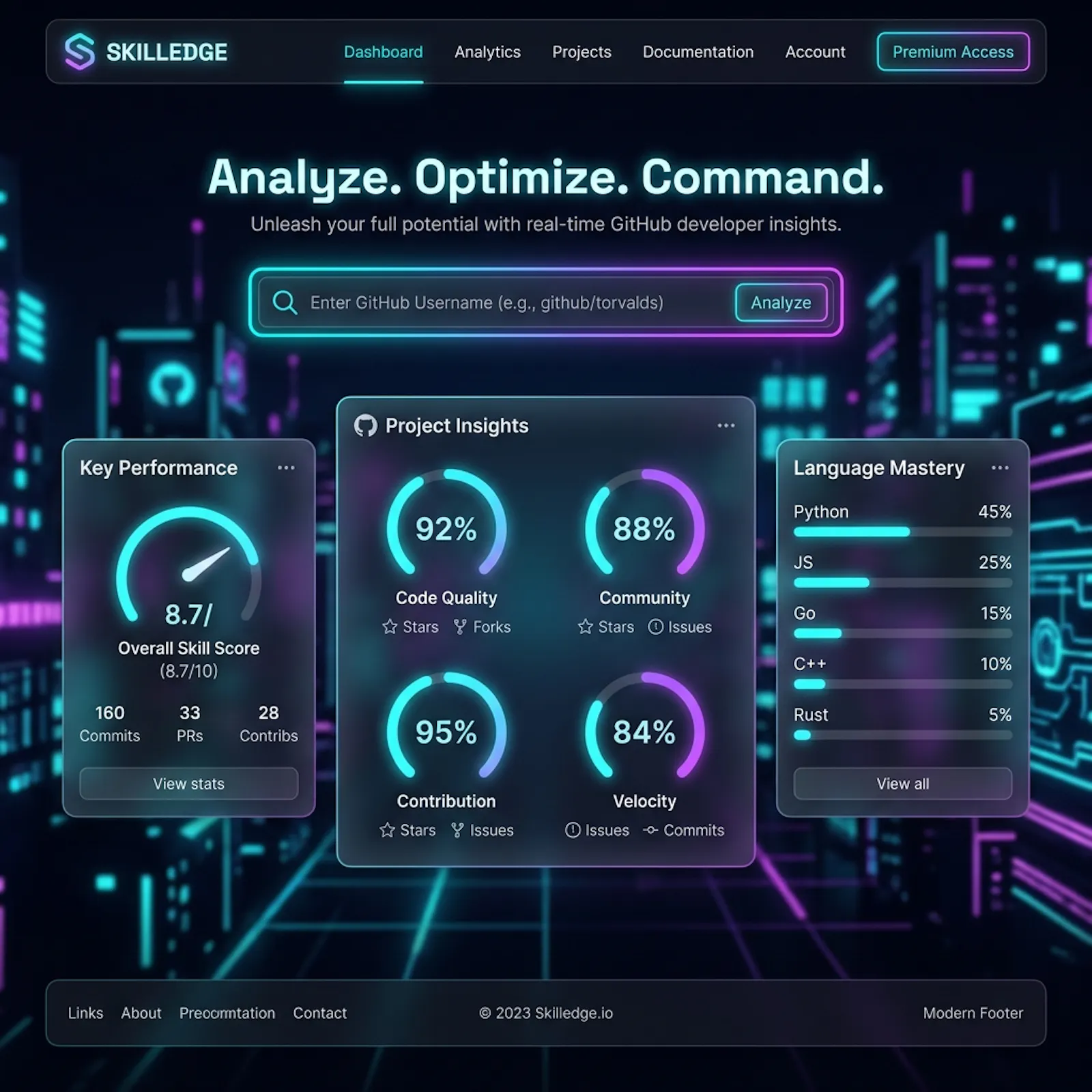Click GitHub icon beside Project Insights
Screen dimensions: 1092x1092
pyautogui.click(x=366, y=426)
